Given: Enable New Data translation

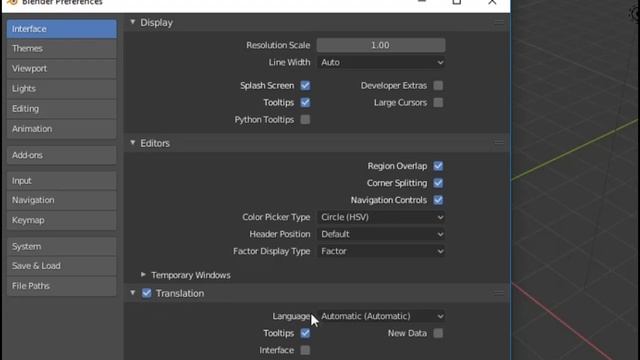Looking at the screenshot, I should [x=438, y=333].
